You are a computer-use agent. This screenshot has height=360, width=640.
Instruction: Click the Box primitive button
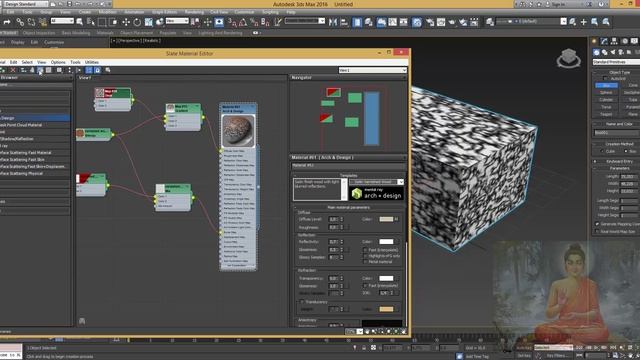click(606, 85)
